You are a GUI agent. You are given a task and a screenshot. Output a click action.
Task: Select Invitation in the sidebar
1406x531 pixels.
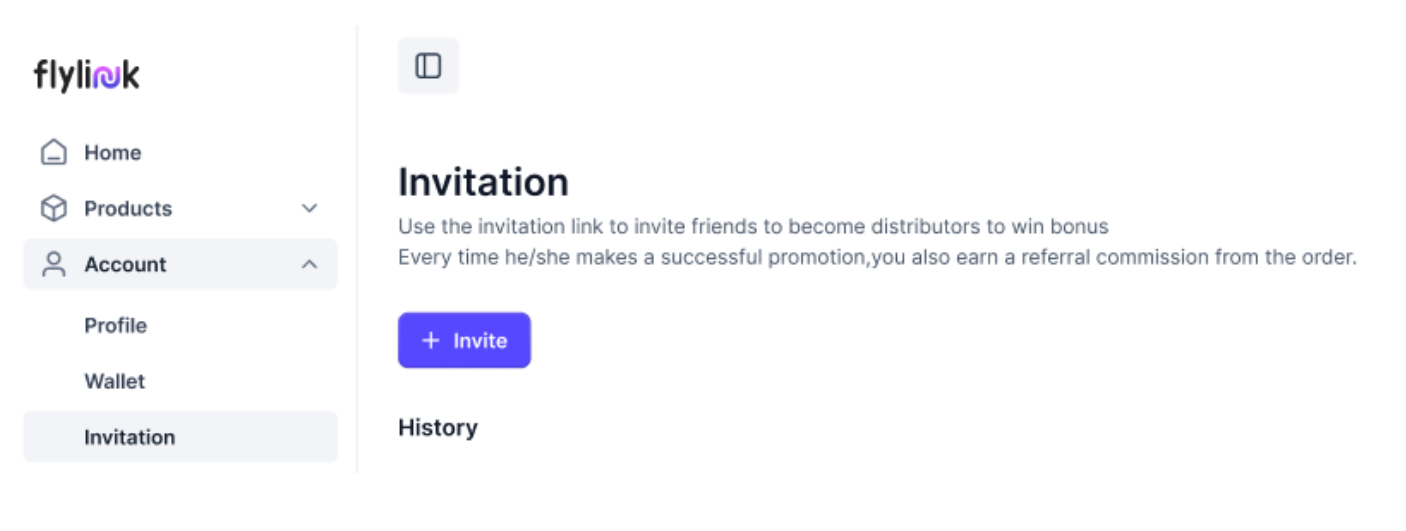coord(129,438)
